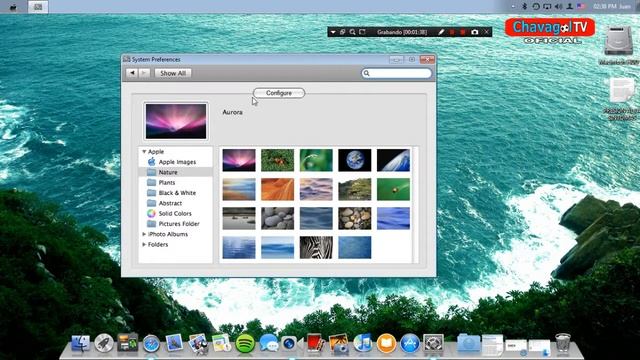Click the user account icon
This screenshot has height=360, width=640.
tap(570, 7)
